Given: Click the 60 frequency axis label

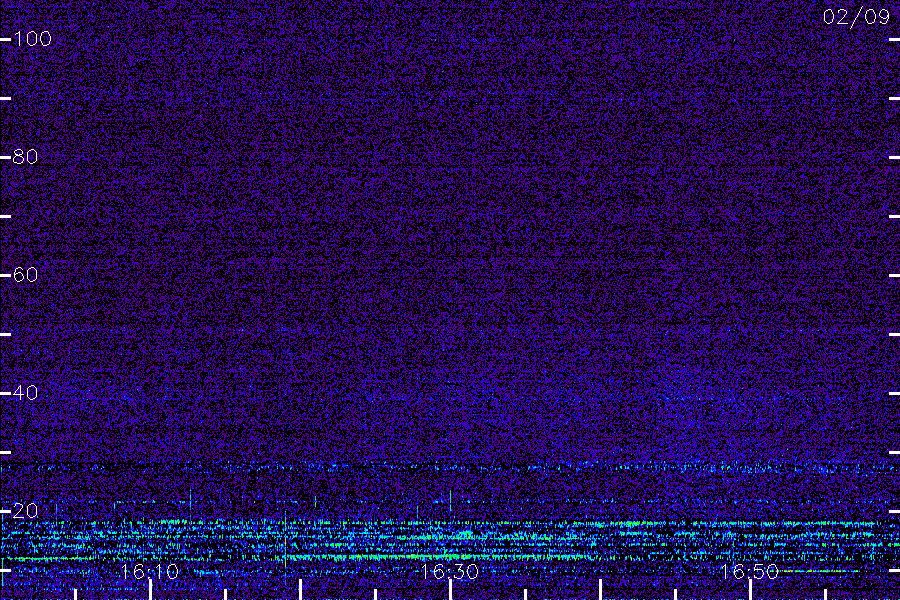Looking at the screenshot, I should tap(26, 274).
